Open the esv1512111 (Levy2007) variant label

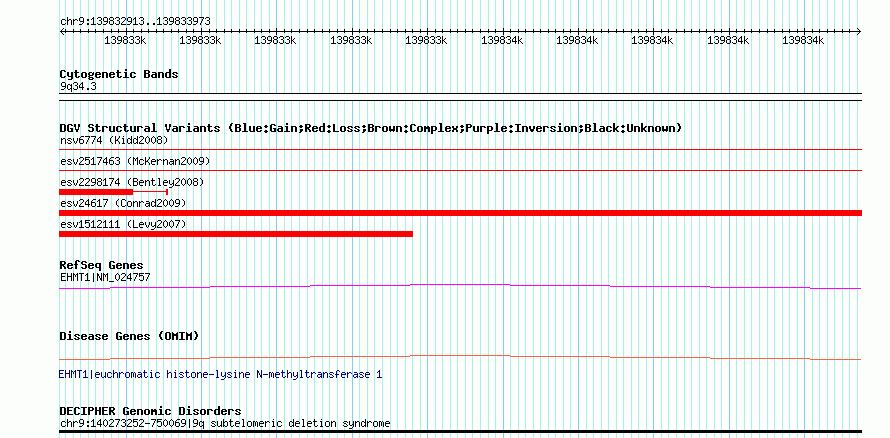coord(123,225)
